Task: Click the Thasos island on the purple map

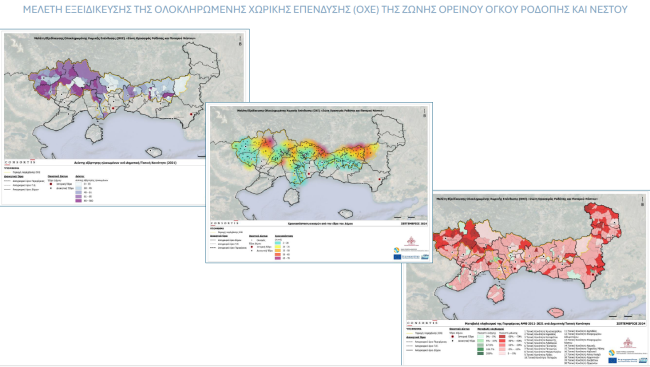Action: pos(94,133)
